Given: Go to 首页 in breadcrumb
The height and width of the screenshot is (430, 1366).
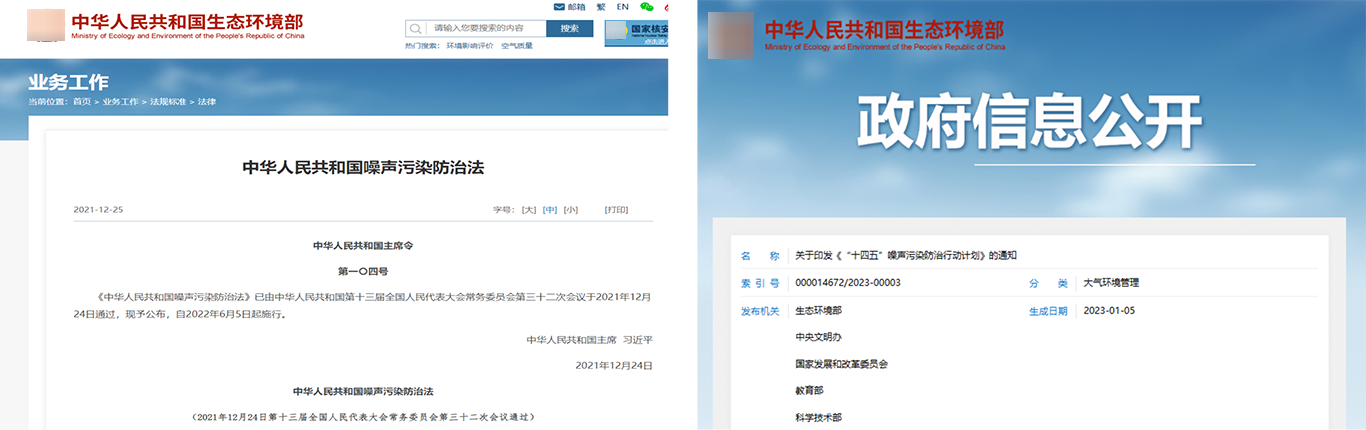Looking at the screenshot, I should pos(81,102).
